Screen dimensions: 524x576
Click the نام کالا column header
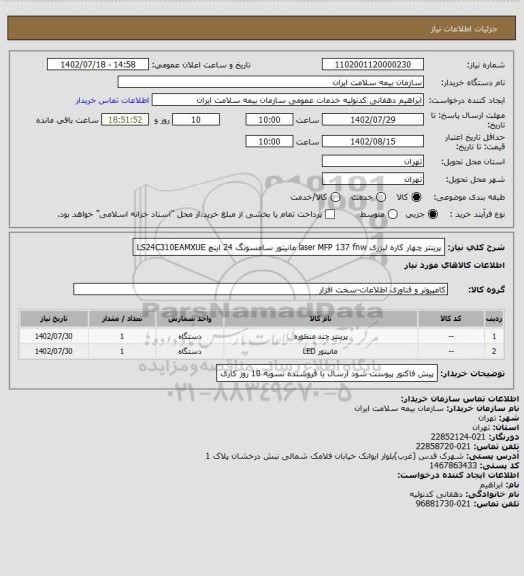point(320,318)
